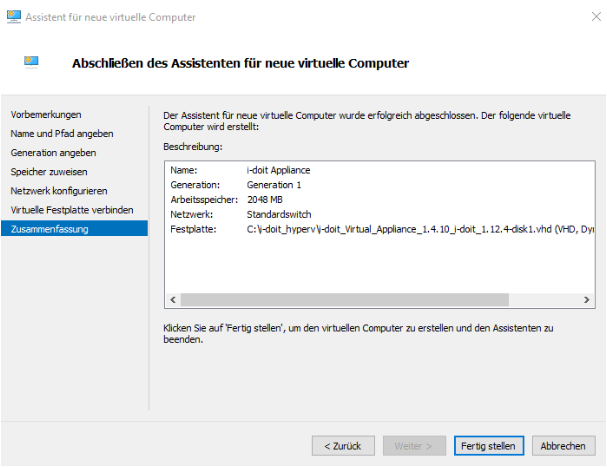This screenshot has height=467, width=607.
Task: Go to the Vorbemerkungen step
Action: pyautogui.click(x=46, y=115)
